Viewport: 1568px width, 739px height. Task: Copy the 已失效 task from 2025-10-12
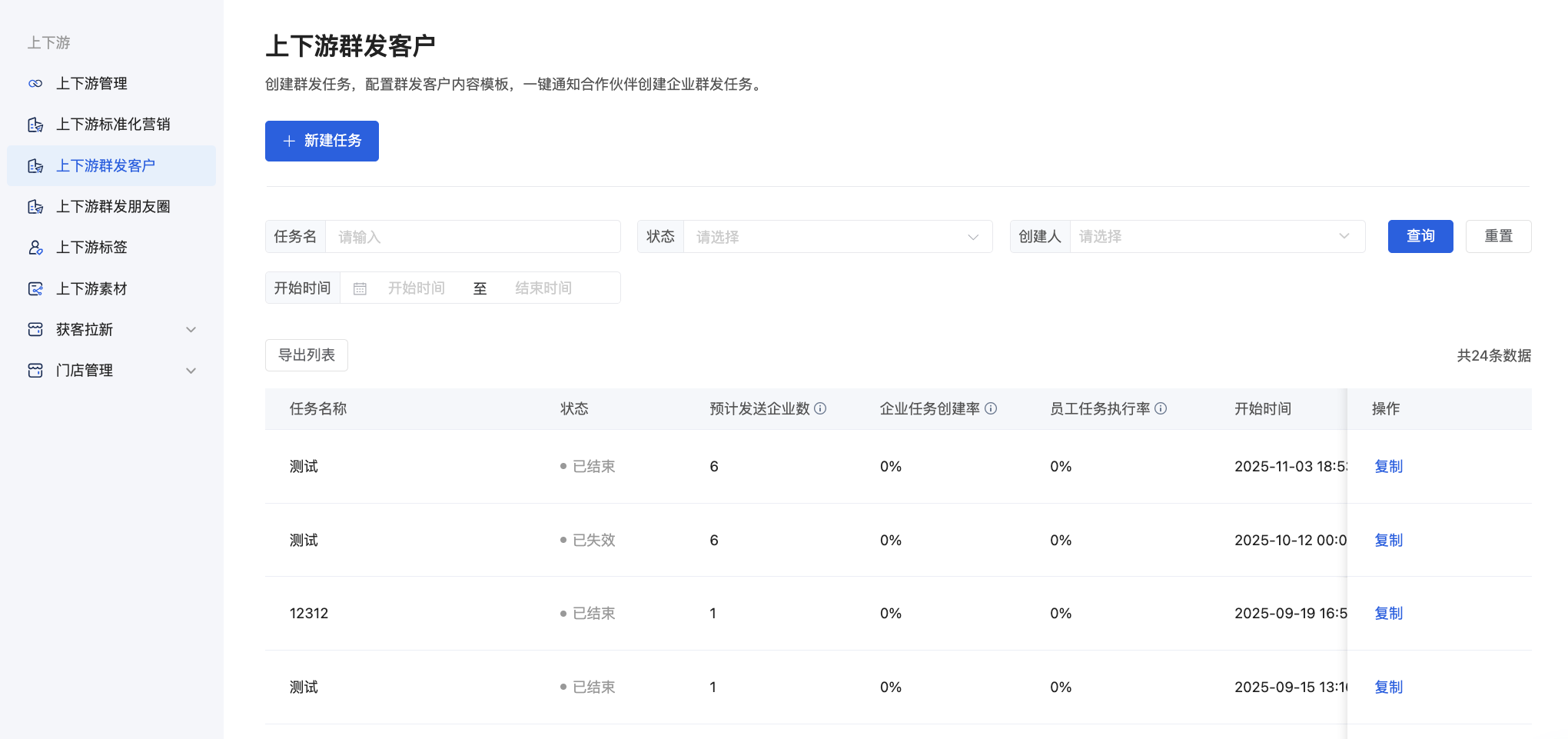1388,541
